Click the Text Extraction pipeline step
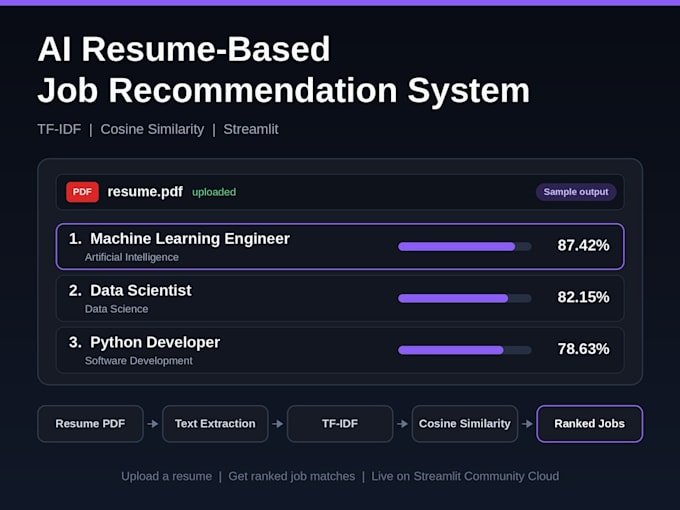This screenshot has width=680, height=510. coord(215,424)
